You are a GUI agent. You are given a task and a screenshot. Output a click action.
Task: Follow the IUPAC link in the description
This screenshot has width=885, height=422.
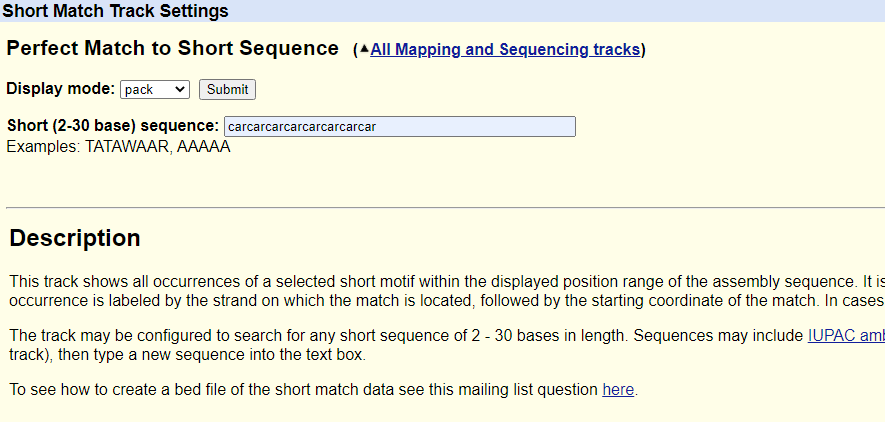845,336
